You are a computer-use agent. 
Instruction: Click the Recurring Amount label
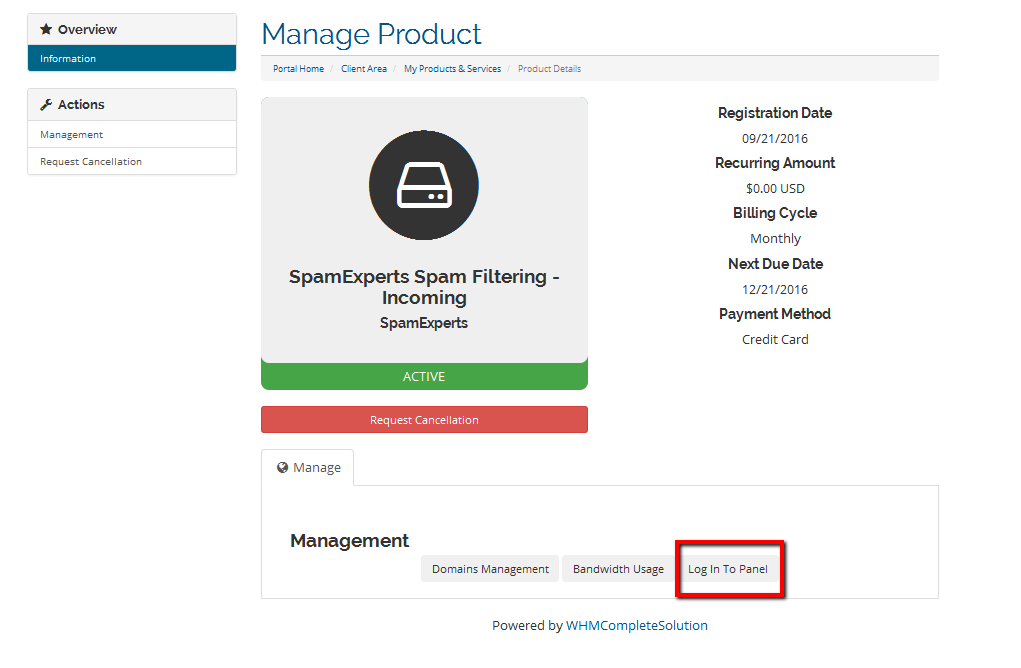775,163
